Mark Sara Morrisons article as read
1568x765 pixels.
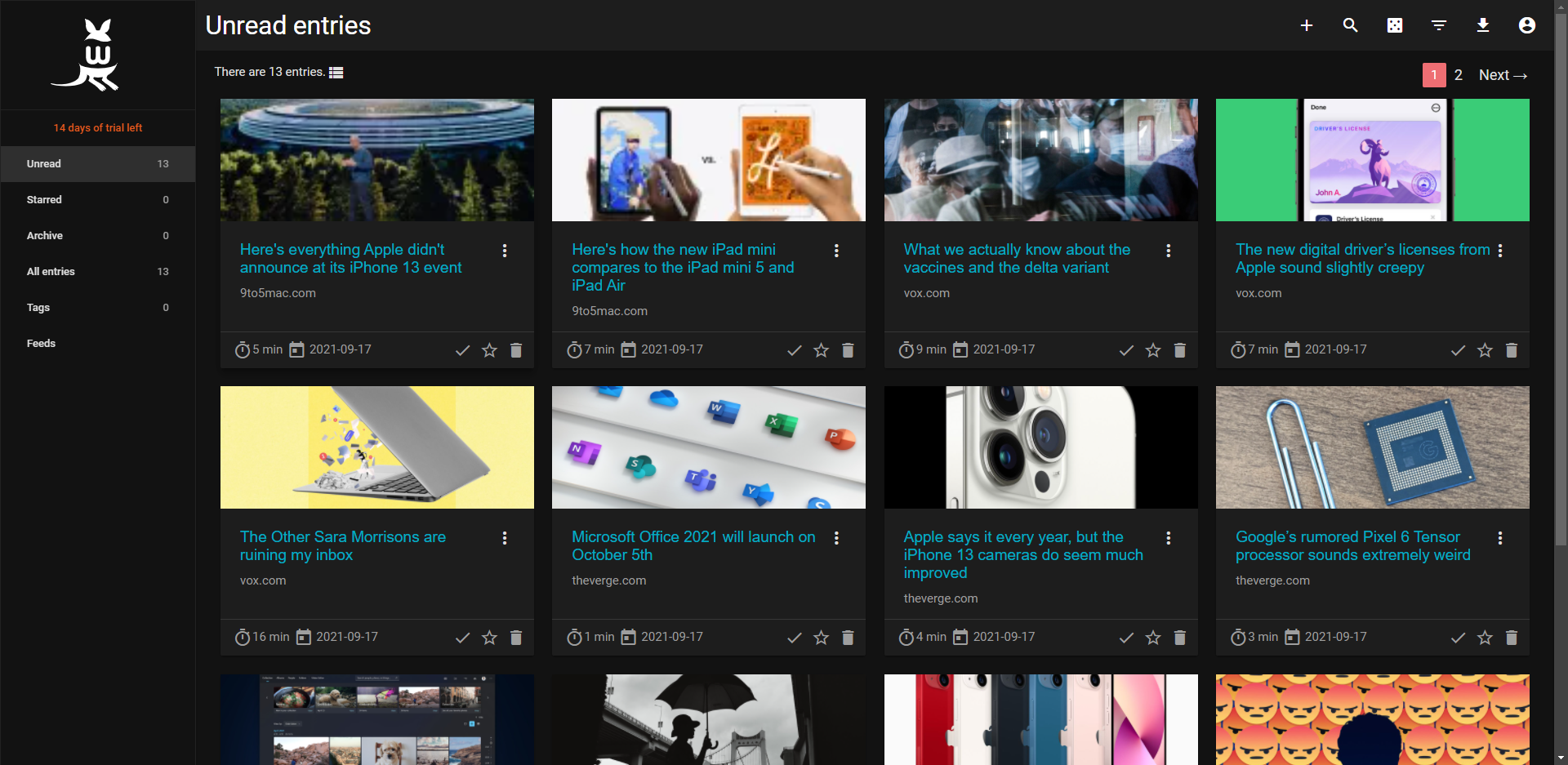[462, 638]
